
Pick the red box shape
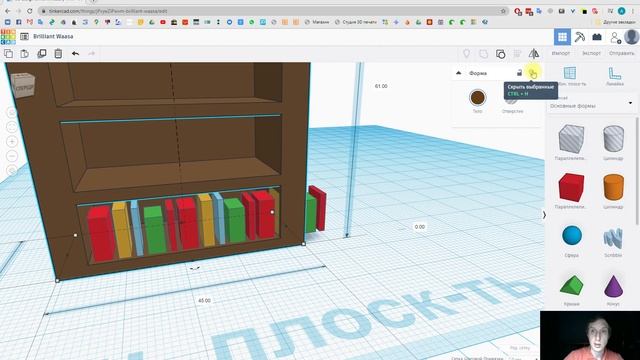[x=571, y=187]
